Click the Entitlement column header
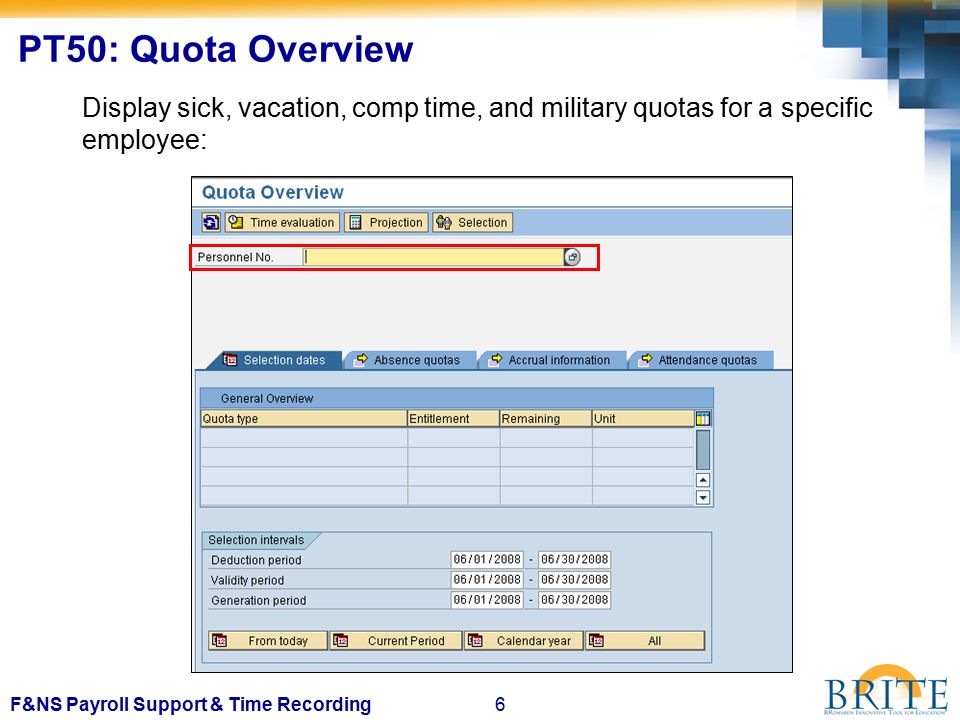This screenshot has width=960, height=720. point(454,419)
